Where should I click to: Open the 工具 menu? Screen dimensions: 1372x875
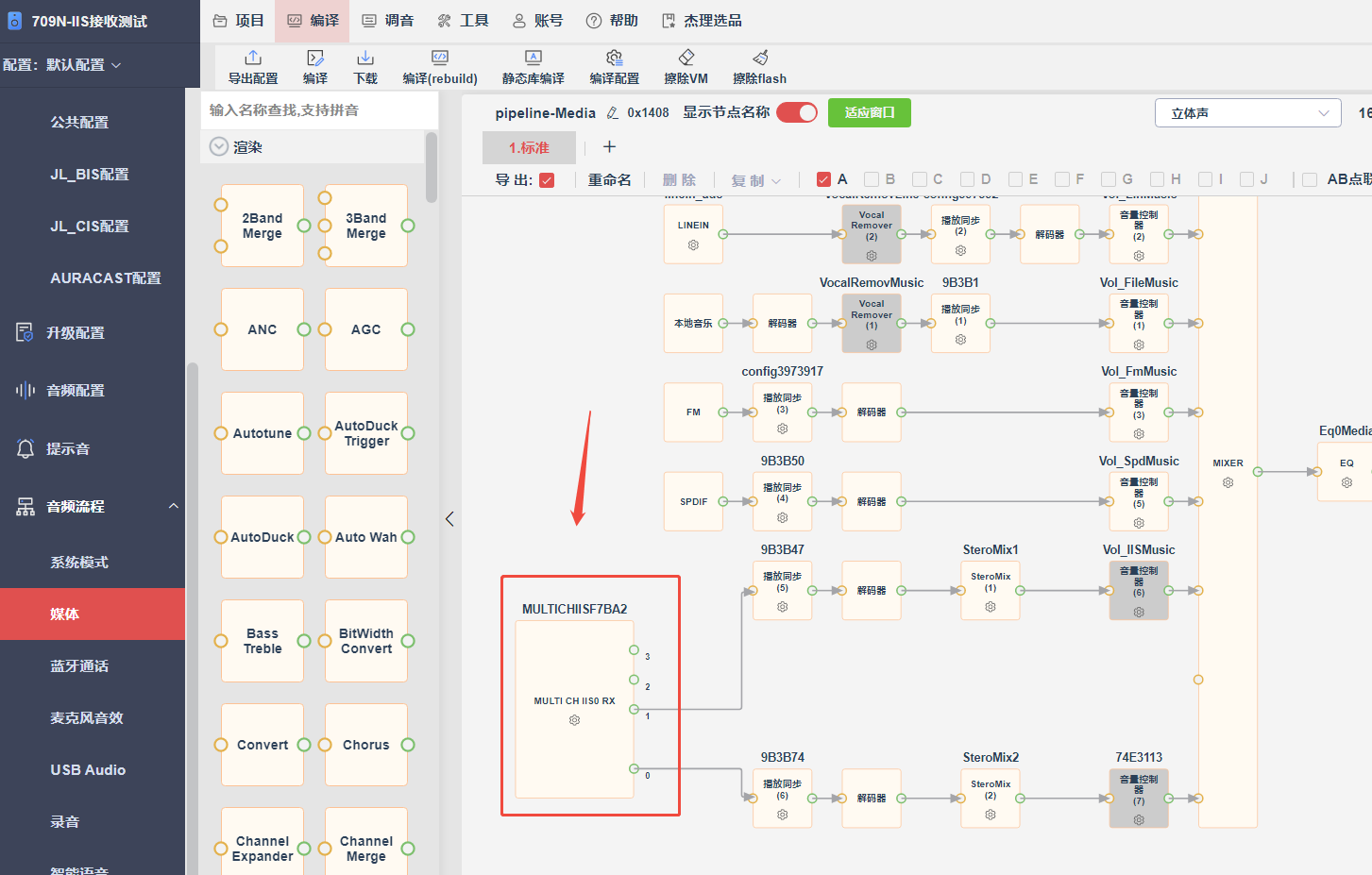coord(463,21)
